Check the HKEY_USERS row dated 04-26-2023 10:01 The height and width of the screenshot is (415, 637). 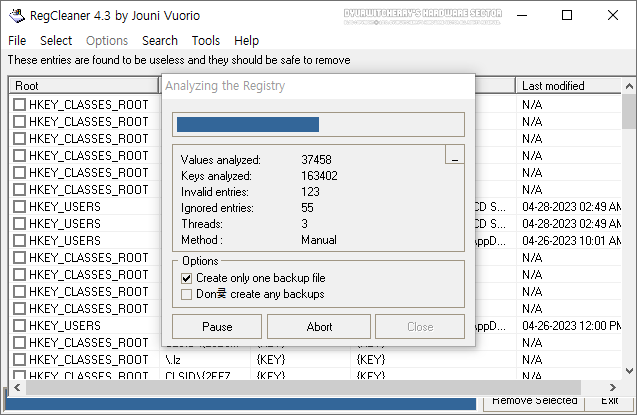click(x=19, y=241)
